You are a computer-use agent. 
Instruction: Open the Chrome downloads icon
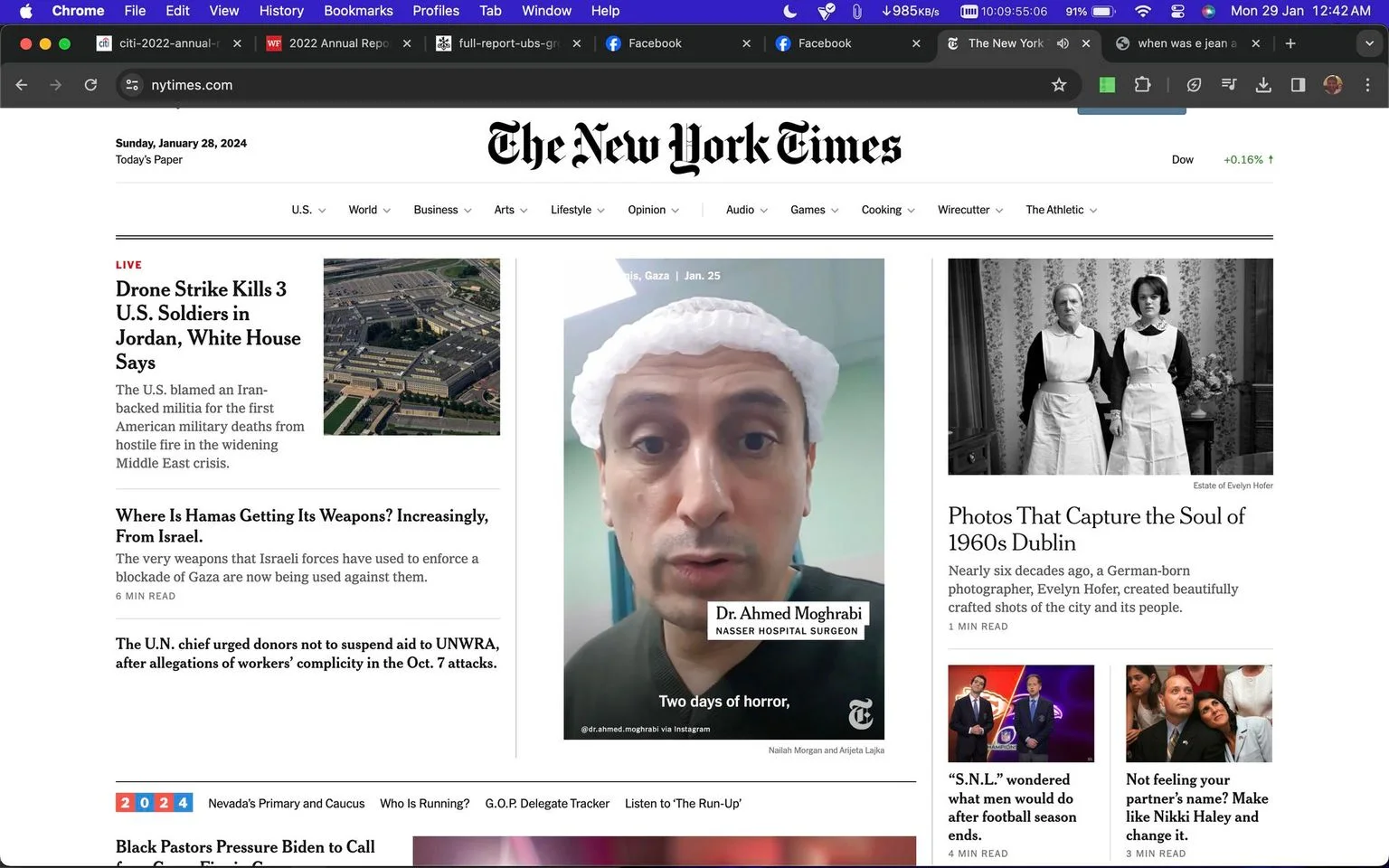point(1263,85)
